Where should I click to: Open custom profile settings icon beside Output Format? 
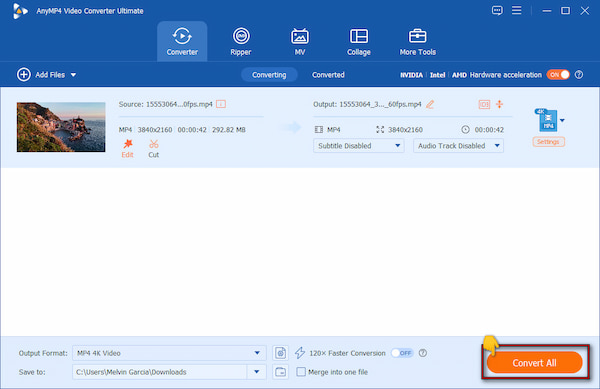point(280,353)
